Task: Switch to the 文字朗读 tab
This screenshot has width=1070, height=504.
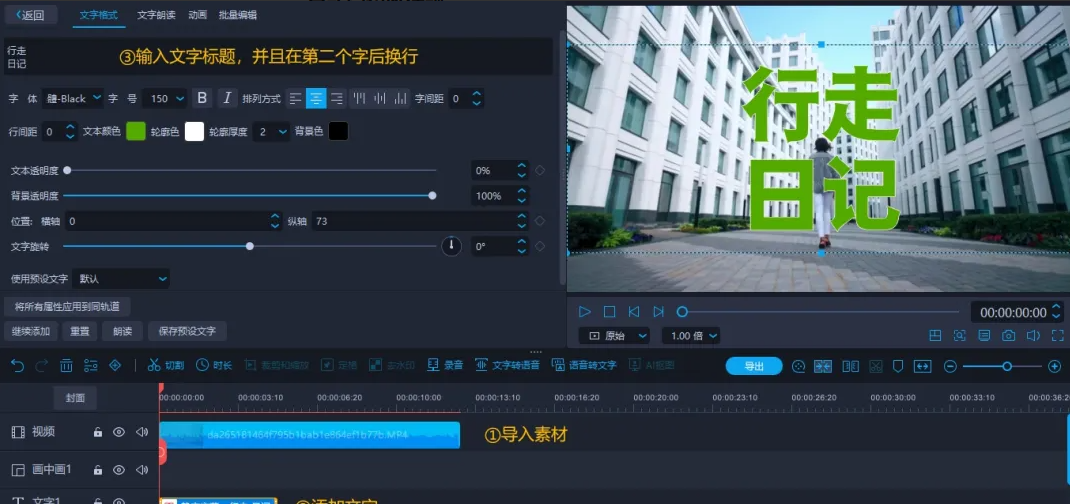Action: [x=156, y=15]
